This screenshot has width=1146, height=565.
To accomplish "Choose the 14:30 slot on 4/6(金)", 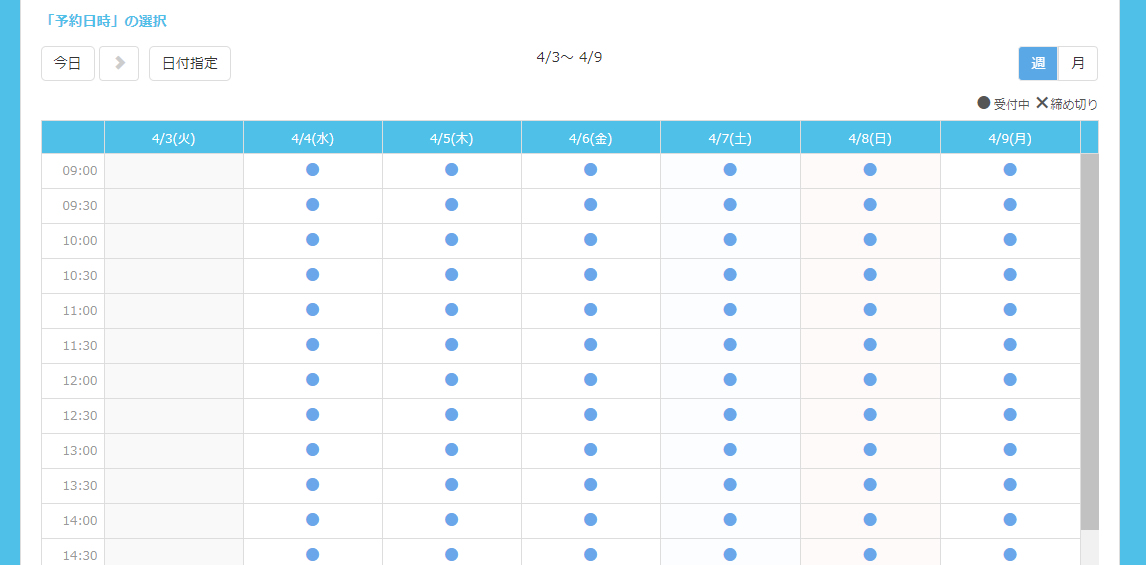I will pos(590,554).
